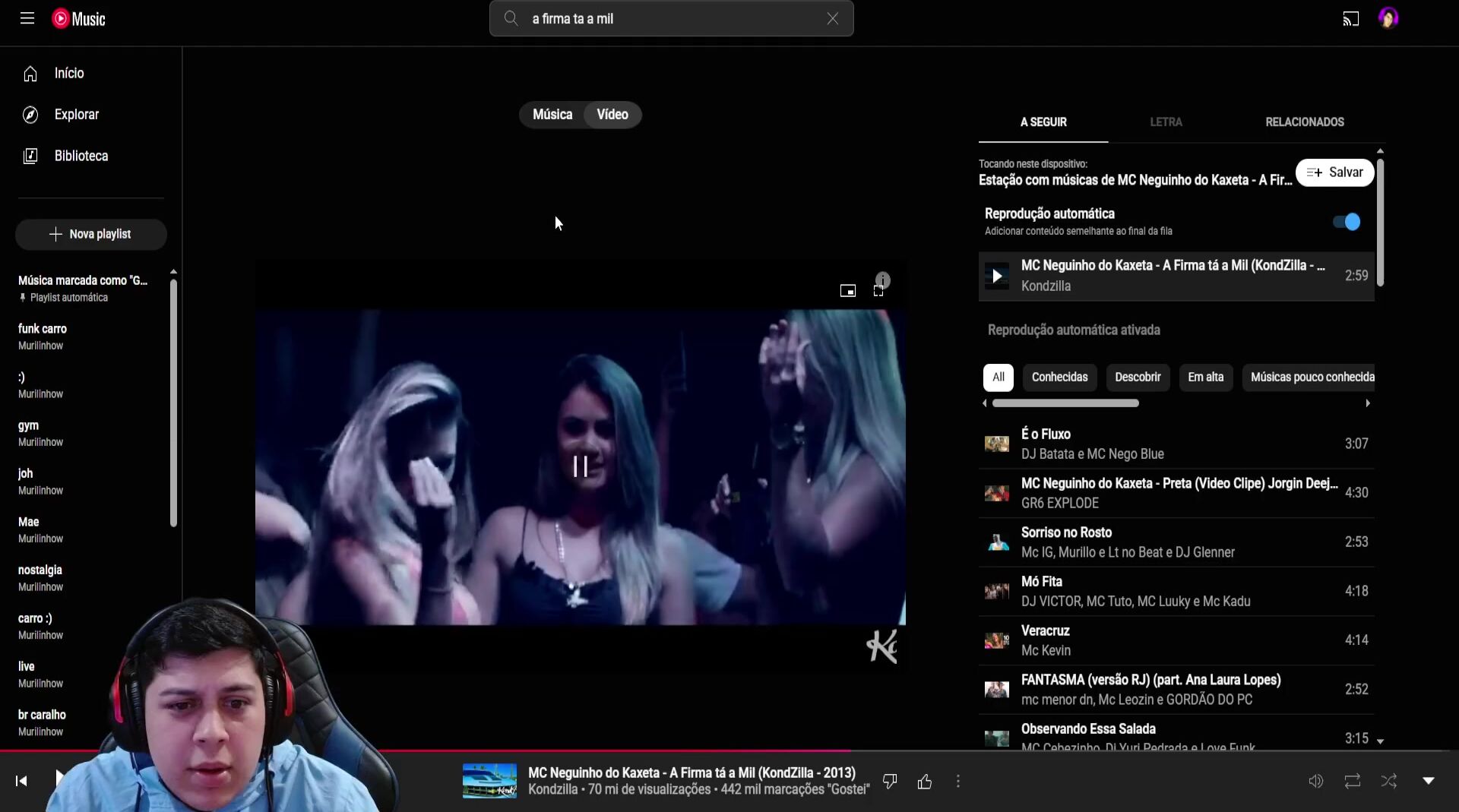
Task: Collapse the player page with arrow
Action: [1429, 781]
